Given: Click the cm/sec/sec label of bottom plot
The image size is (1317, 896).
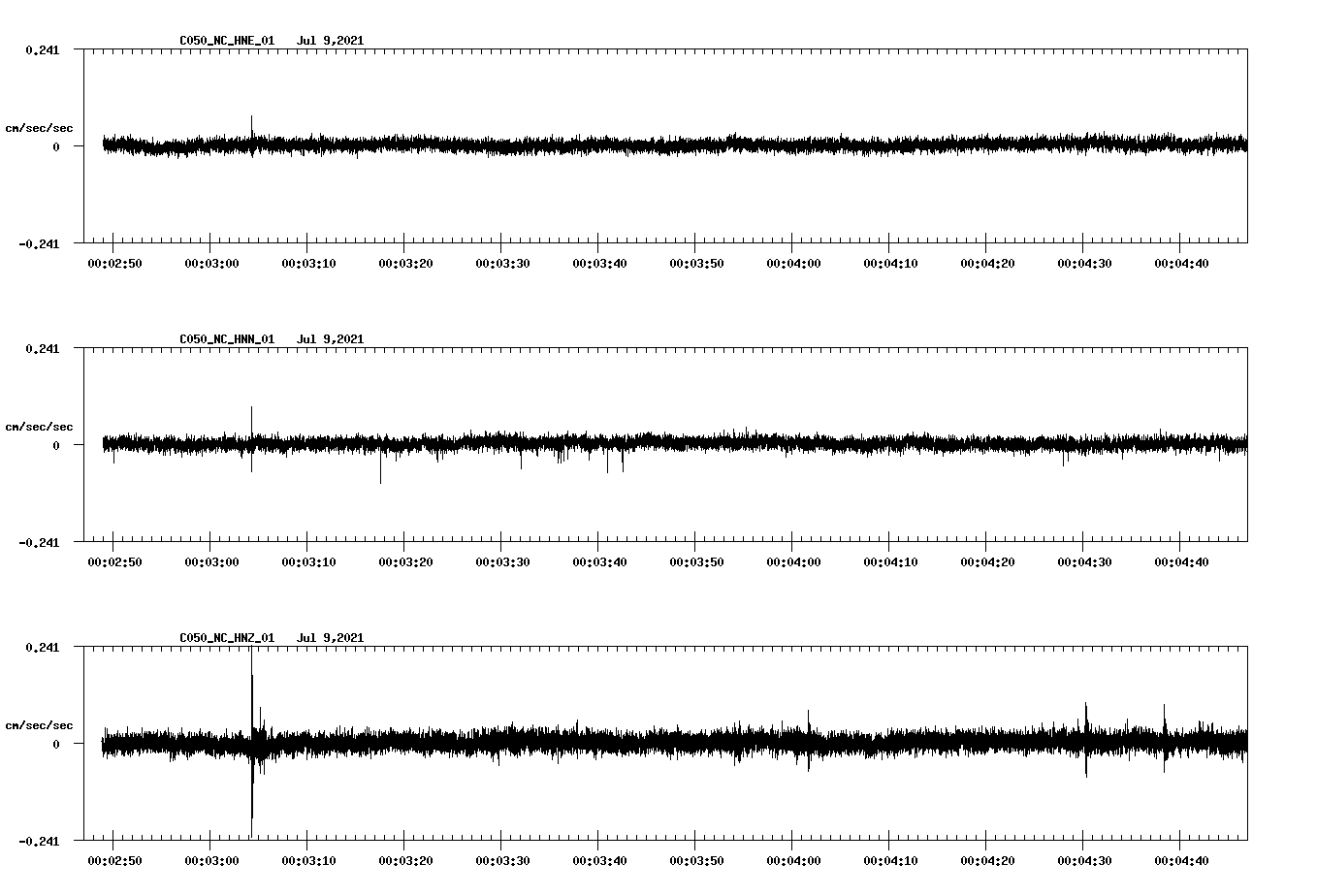Looking at the screenshot, I should point(40,724).
